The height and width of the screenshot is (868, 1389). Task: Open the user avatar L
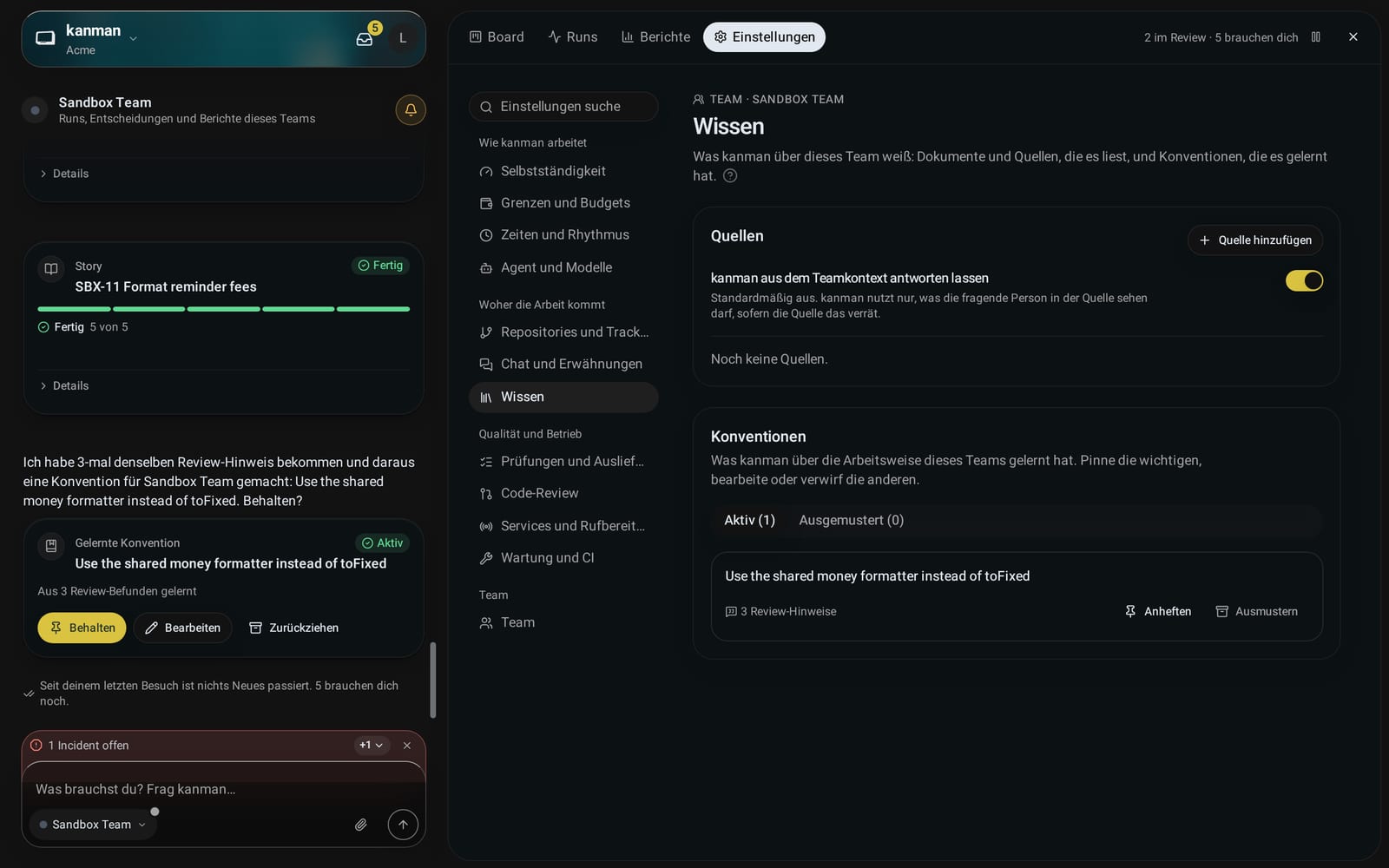pos(403,38)
